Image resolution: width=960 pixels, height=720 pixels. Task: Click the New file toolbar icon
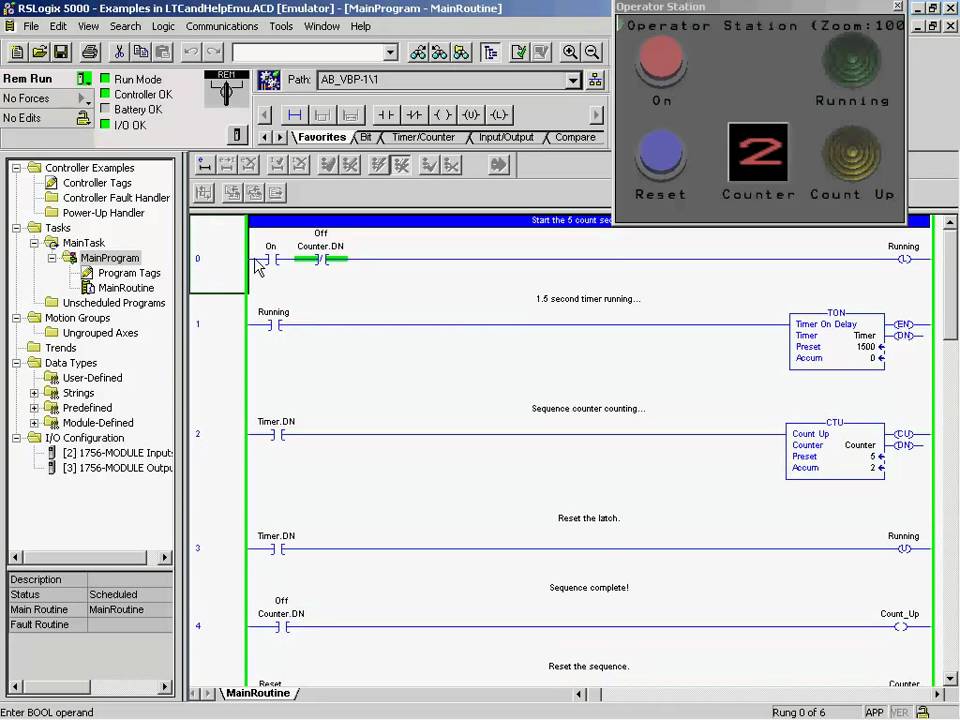[x=17, y=52]
